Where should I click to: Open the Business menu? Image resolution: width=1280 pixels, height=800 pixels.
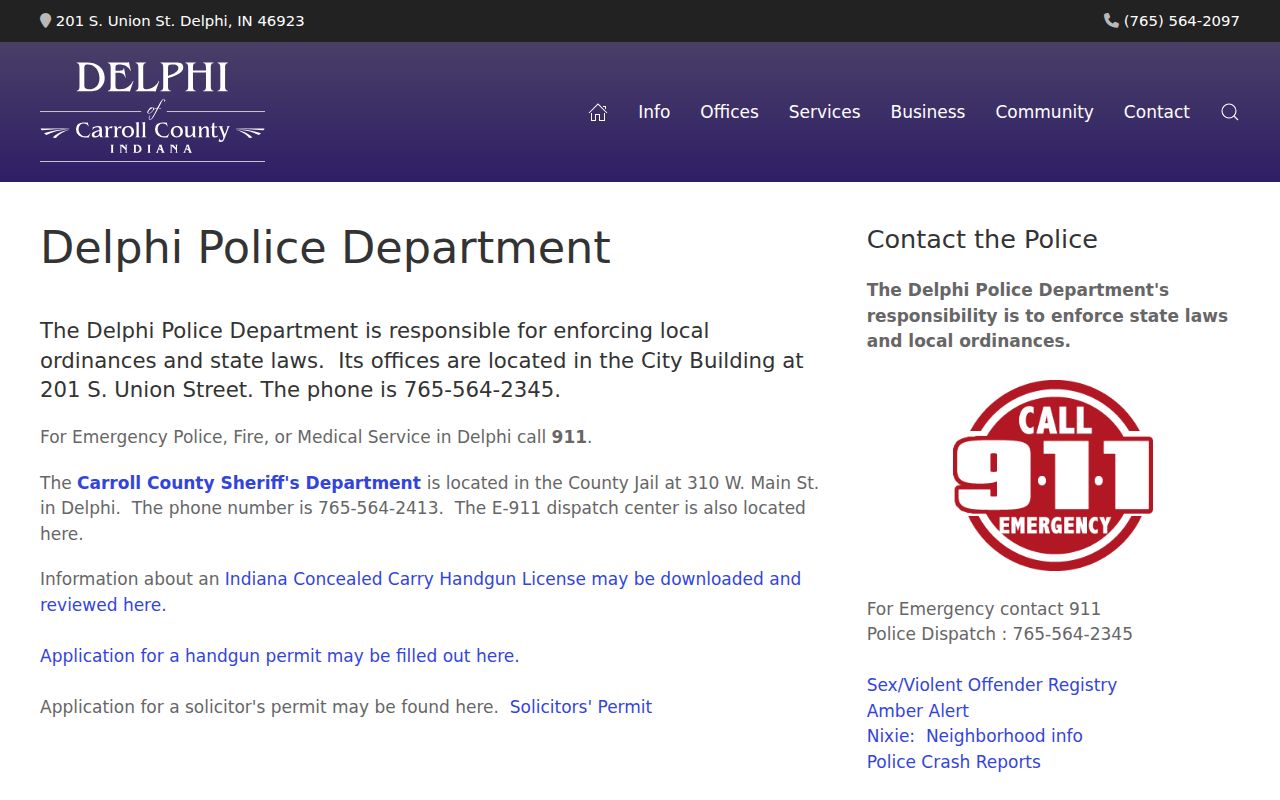click(928, 112)
